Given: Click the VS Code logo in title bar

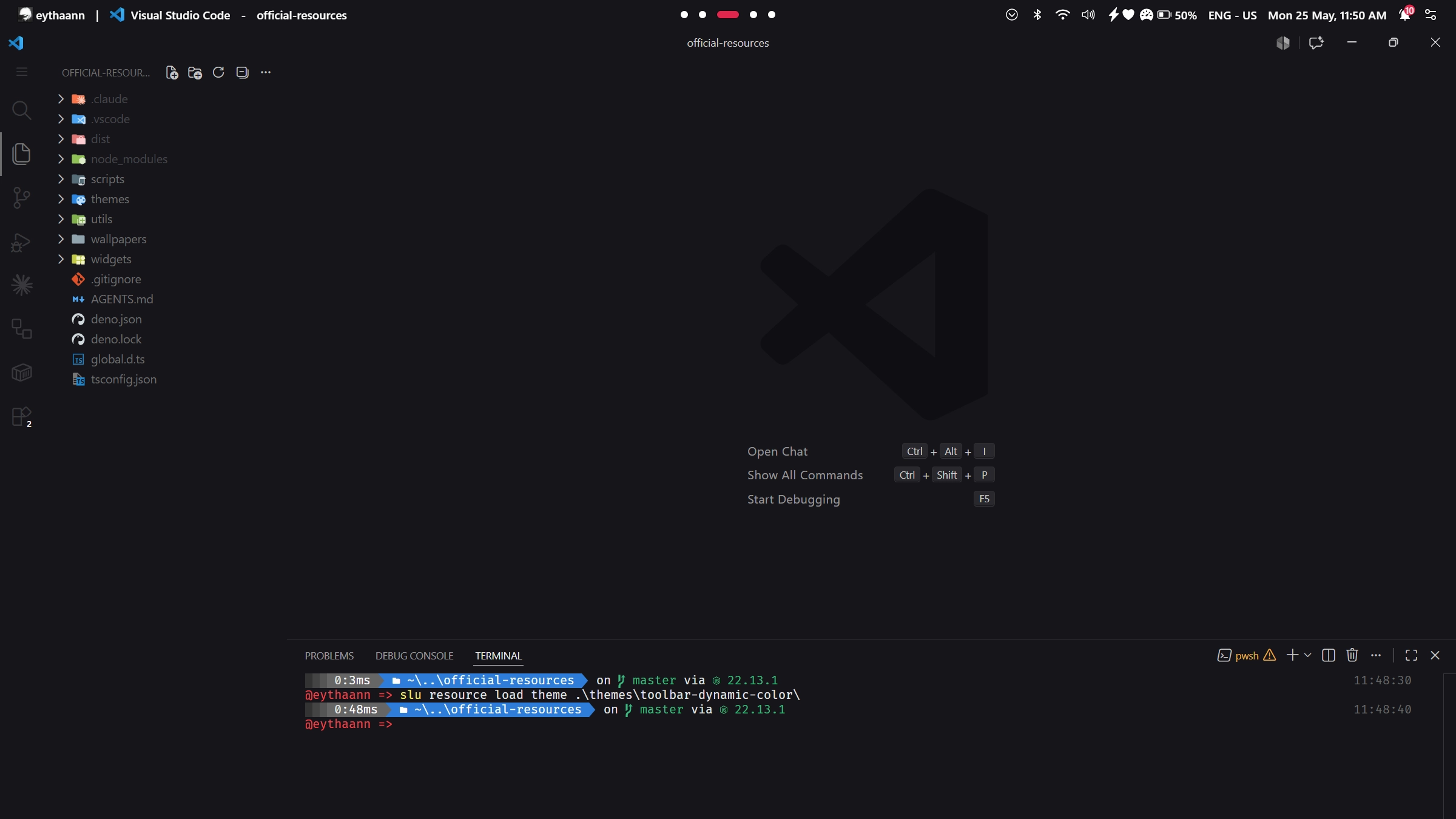Looking at the screenshot, I should coord(16,42).
